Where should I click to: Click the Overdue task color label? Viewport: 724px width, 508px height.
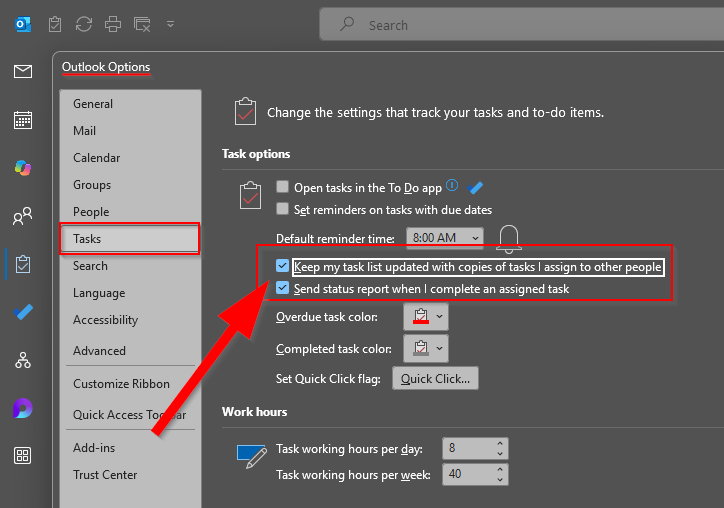click(x=327, y=317)
